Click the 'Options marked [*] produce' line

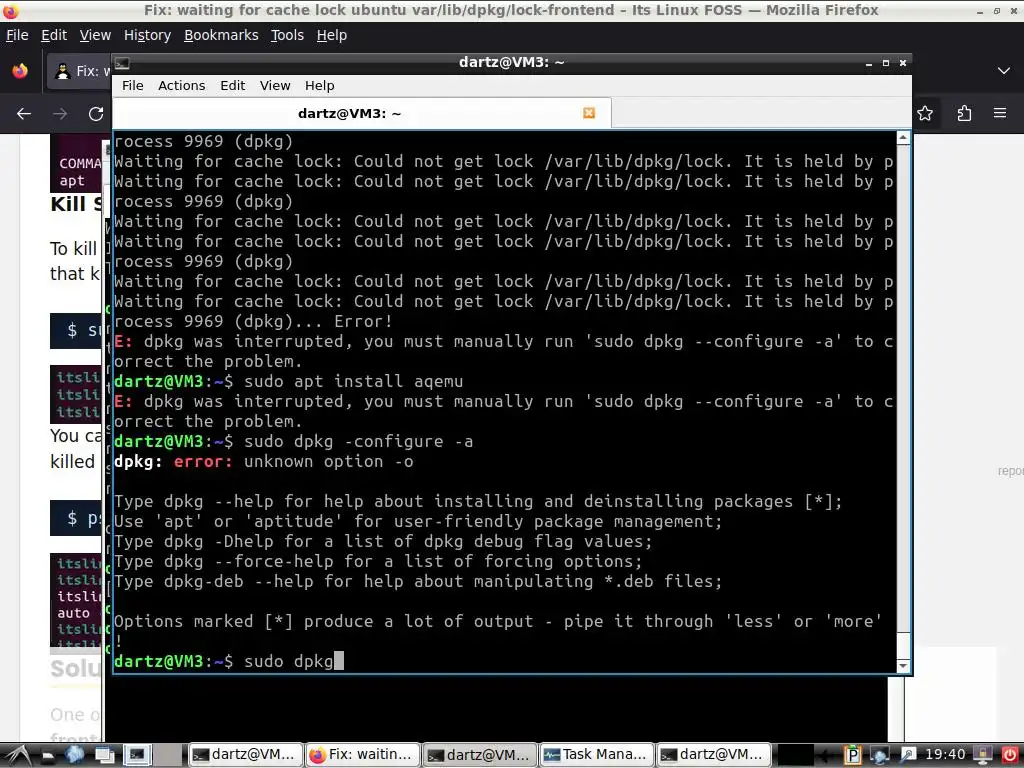(498, 621)
